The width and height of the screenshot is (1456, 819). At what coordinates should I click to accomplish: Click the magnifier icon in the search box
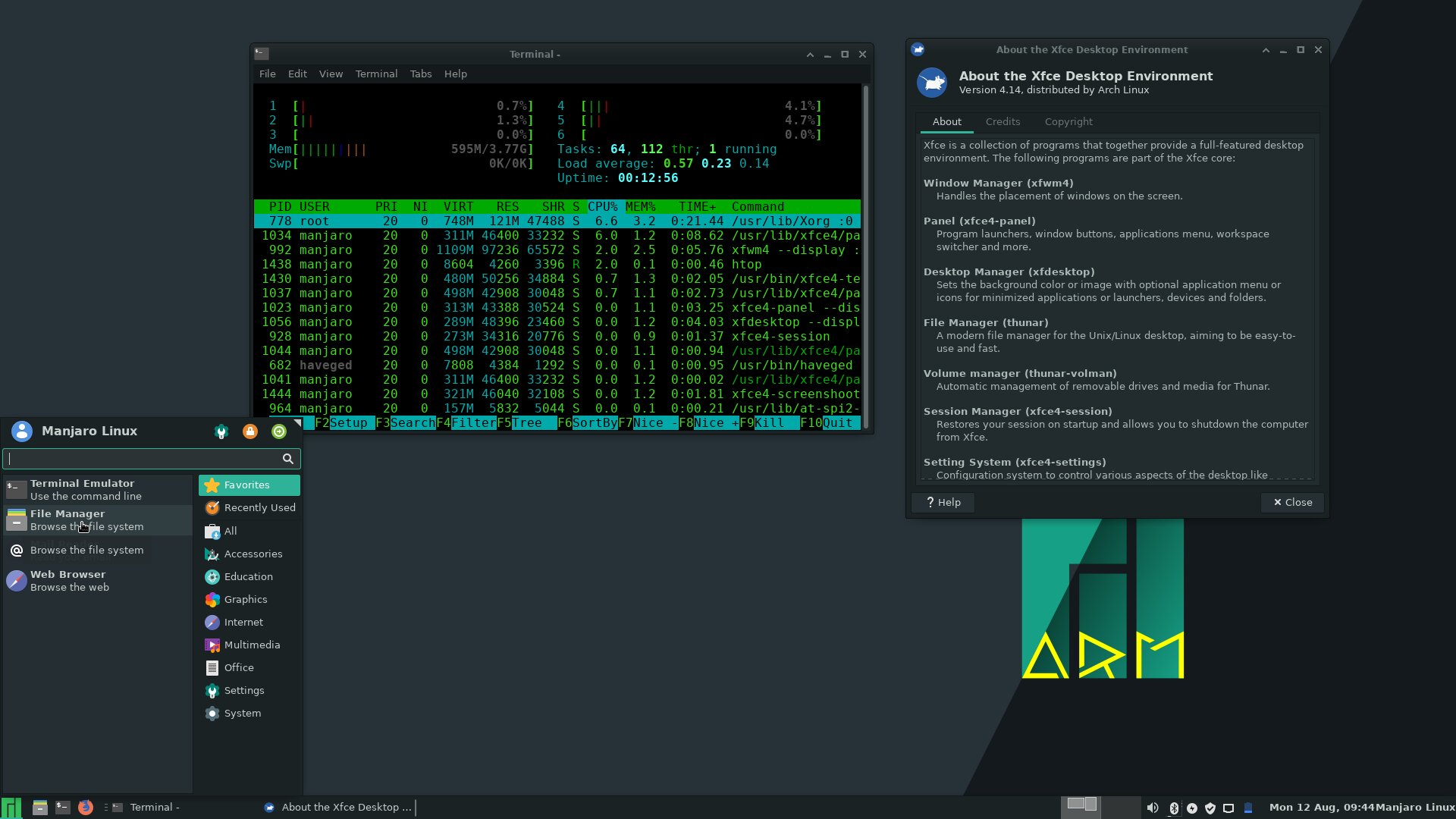pos(288,459)
